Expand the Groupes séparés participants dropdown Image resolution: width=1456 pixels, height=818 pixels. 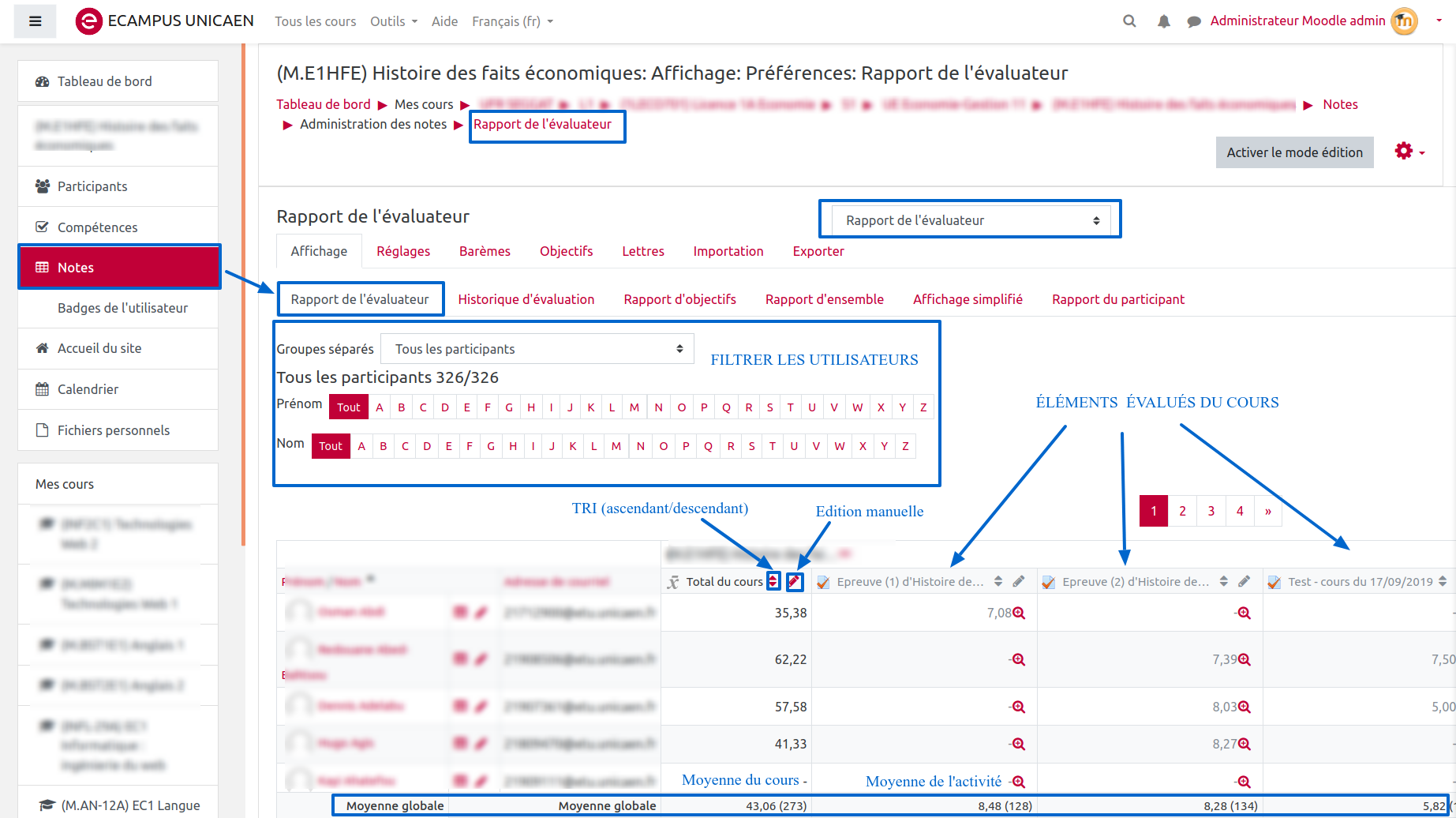pyautogui.click(x=537, y=349)
